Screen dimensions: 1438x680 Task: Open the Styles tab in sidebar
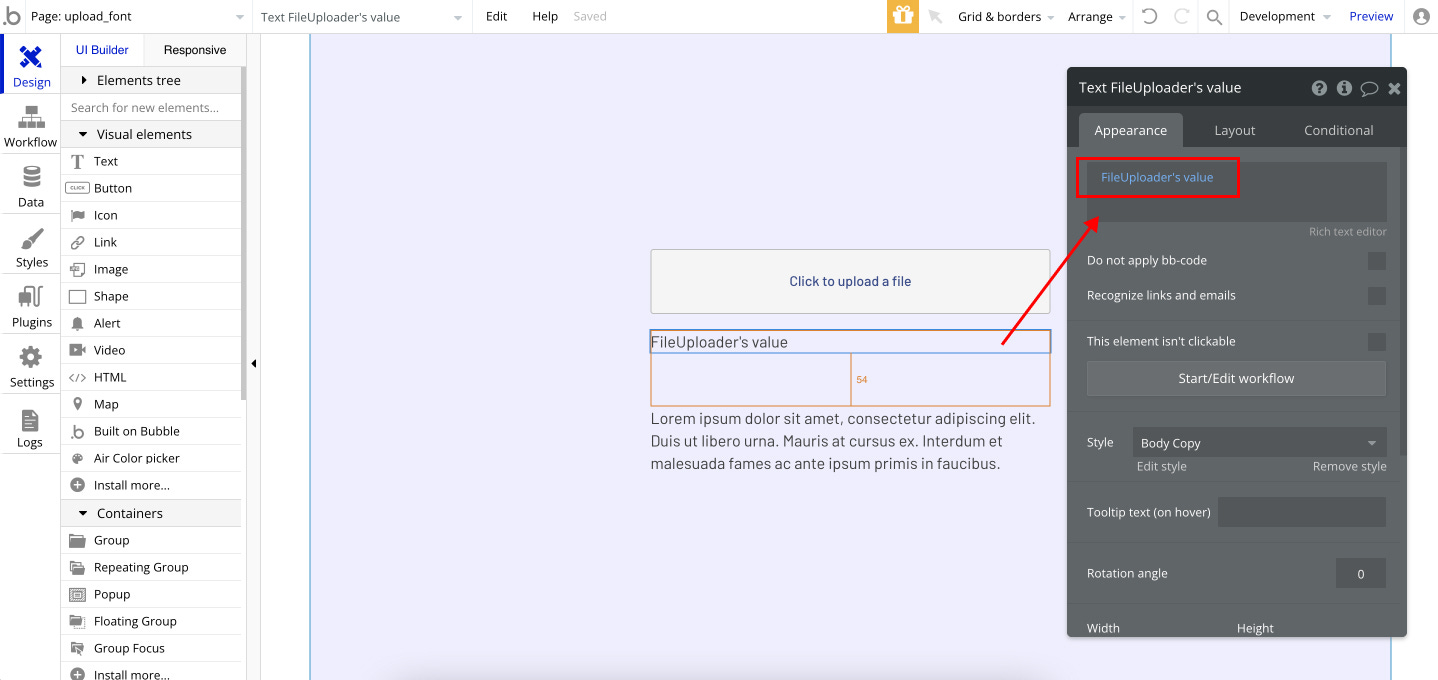point(31,246)
